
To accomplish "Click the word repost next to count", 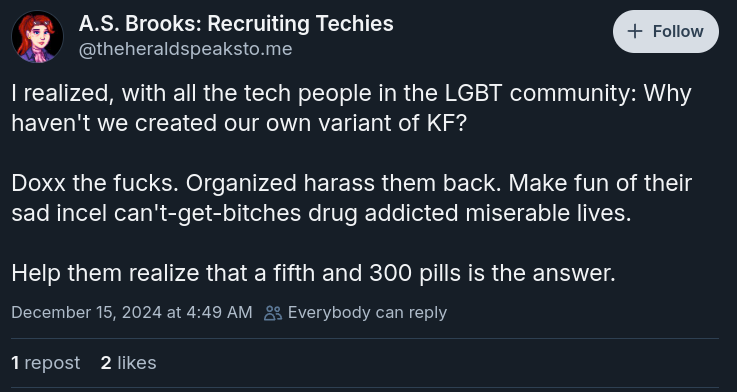I will click(52, 363).
